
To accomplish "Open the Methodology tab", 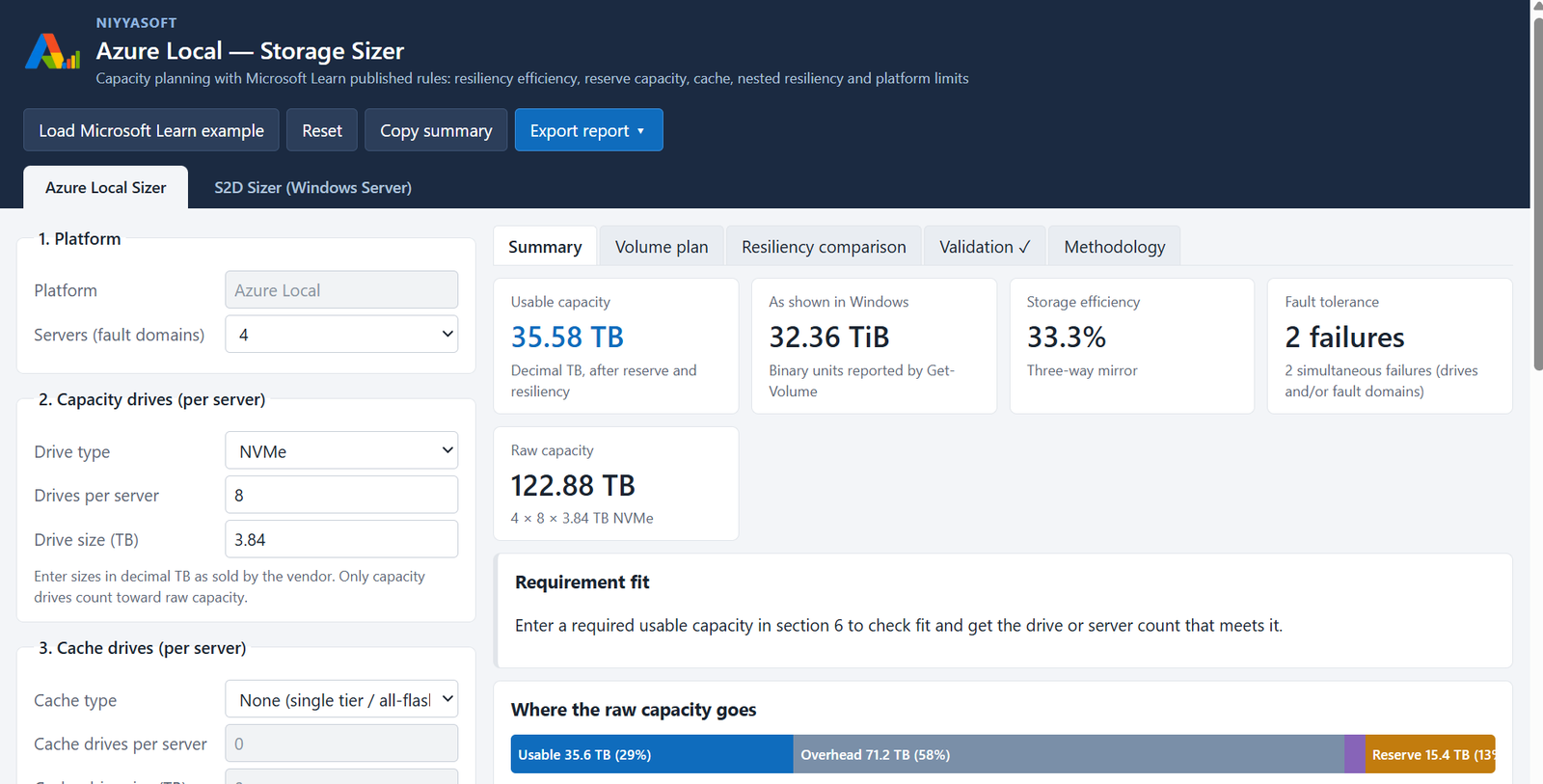I will (1115, 247).
